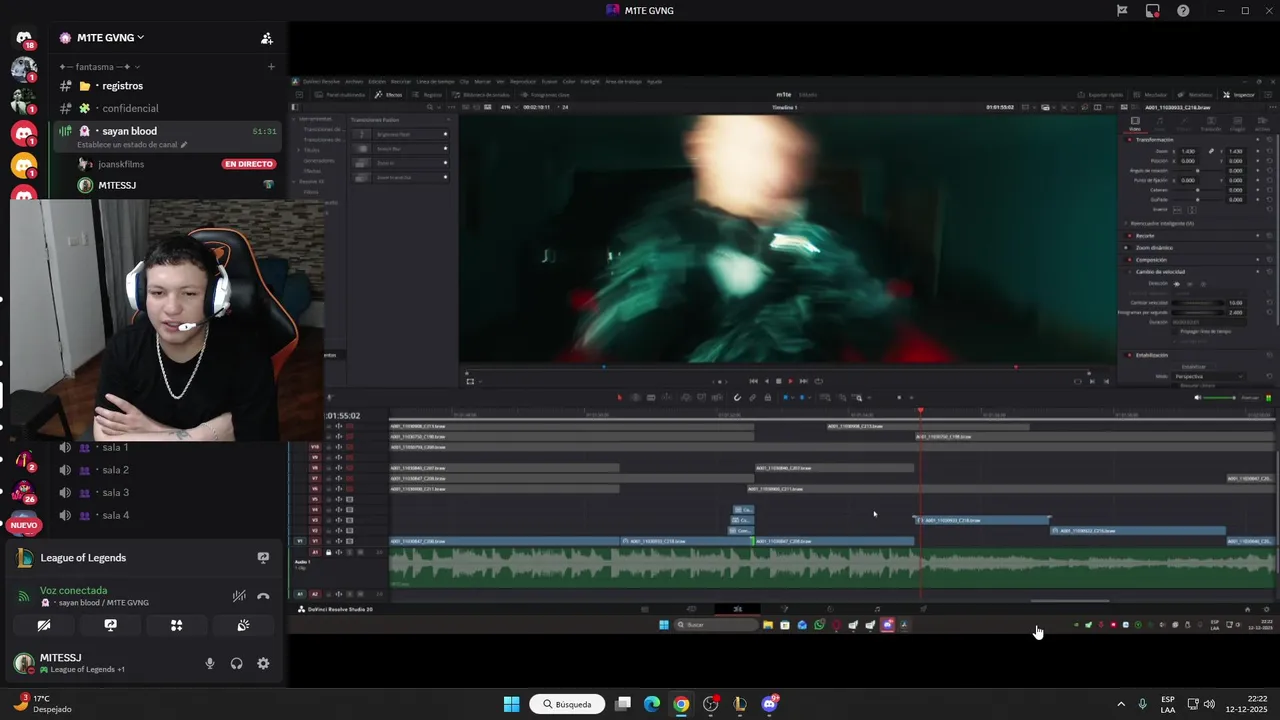Screen dimensions: 1280x720
Task: Open the Discord inbox icon in title bar
Action: coord(1152,11)
